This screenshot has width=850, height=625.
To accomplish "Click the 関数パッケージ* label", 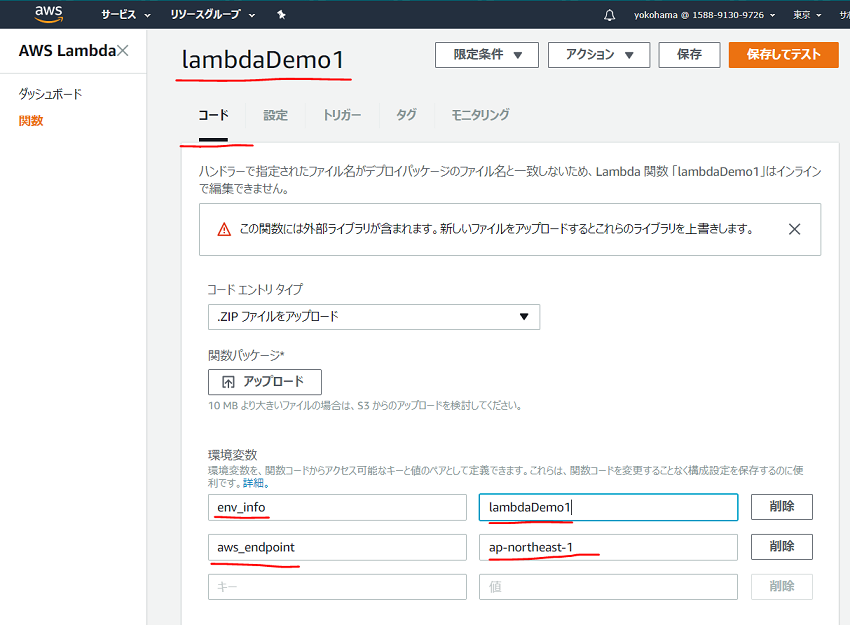I will tap(246, 356).
